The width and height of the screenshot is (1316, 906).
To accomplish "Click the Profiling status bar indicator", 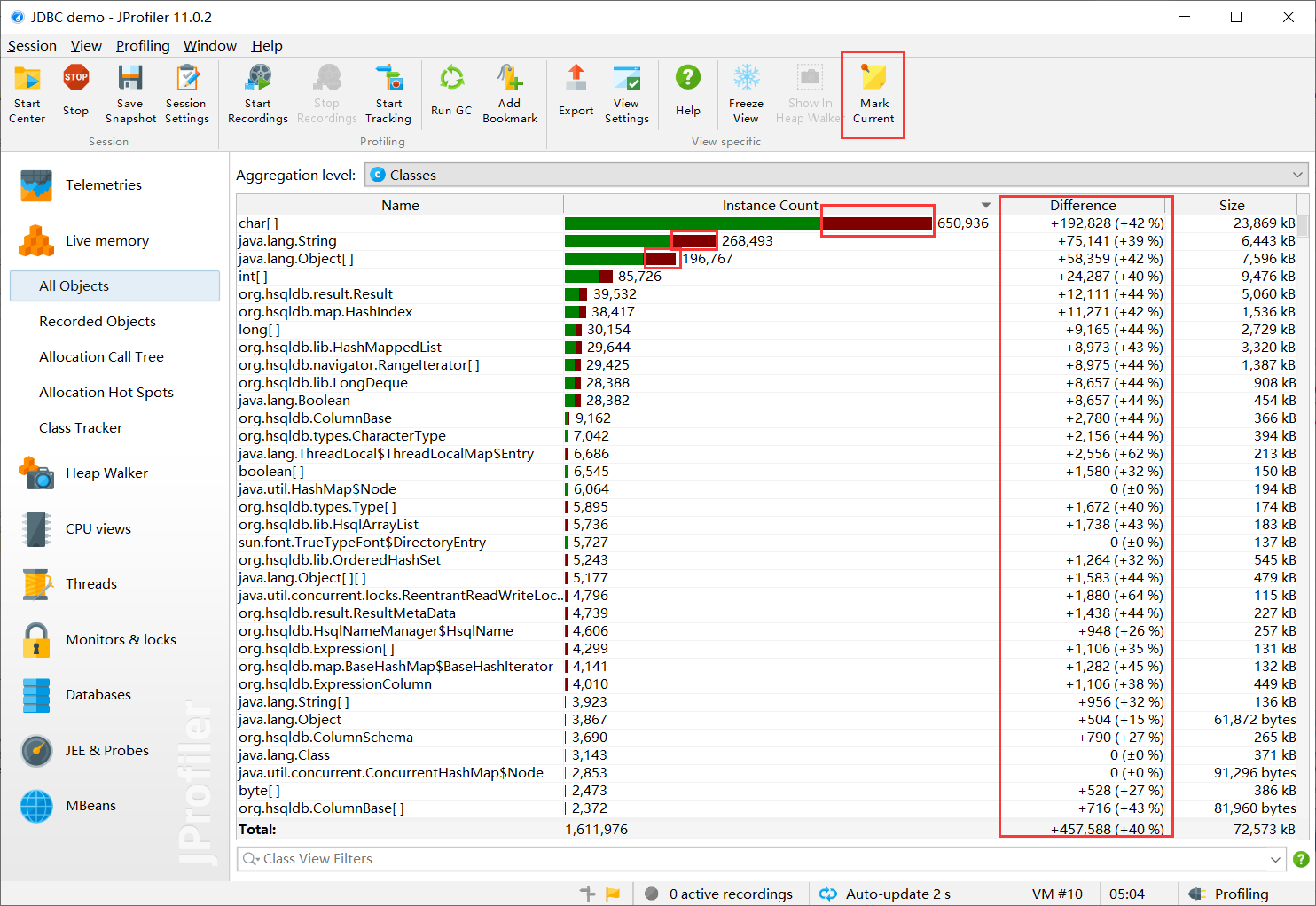I will tap(1228, 894).
